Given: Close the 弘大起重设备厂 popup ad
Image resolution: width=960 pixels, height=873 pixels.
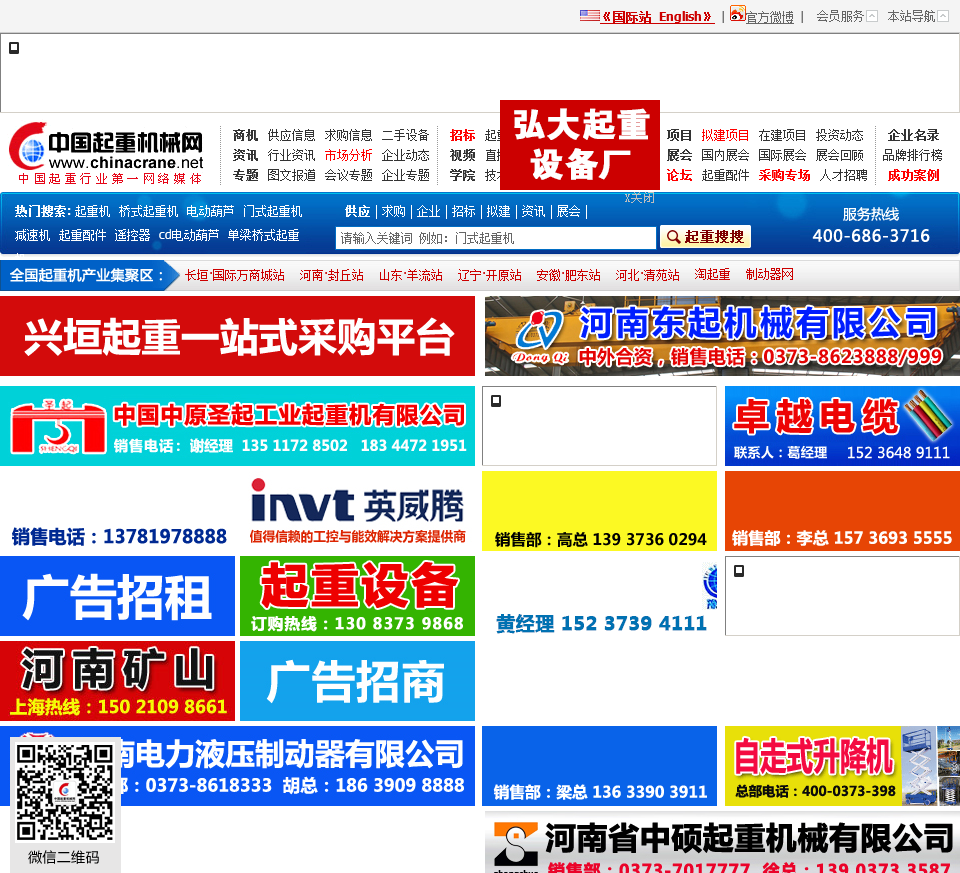Looking at the screenshot, I should (640, 198).
